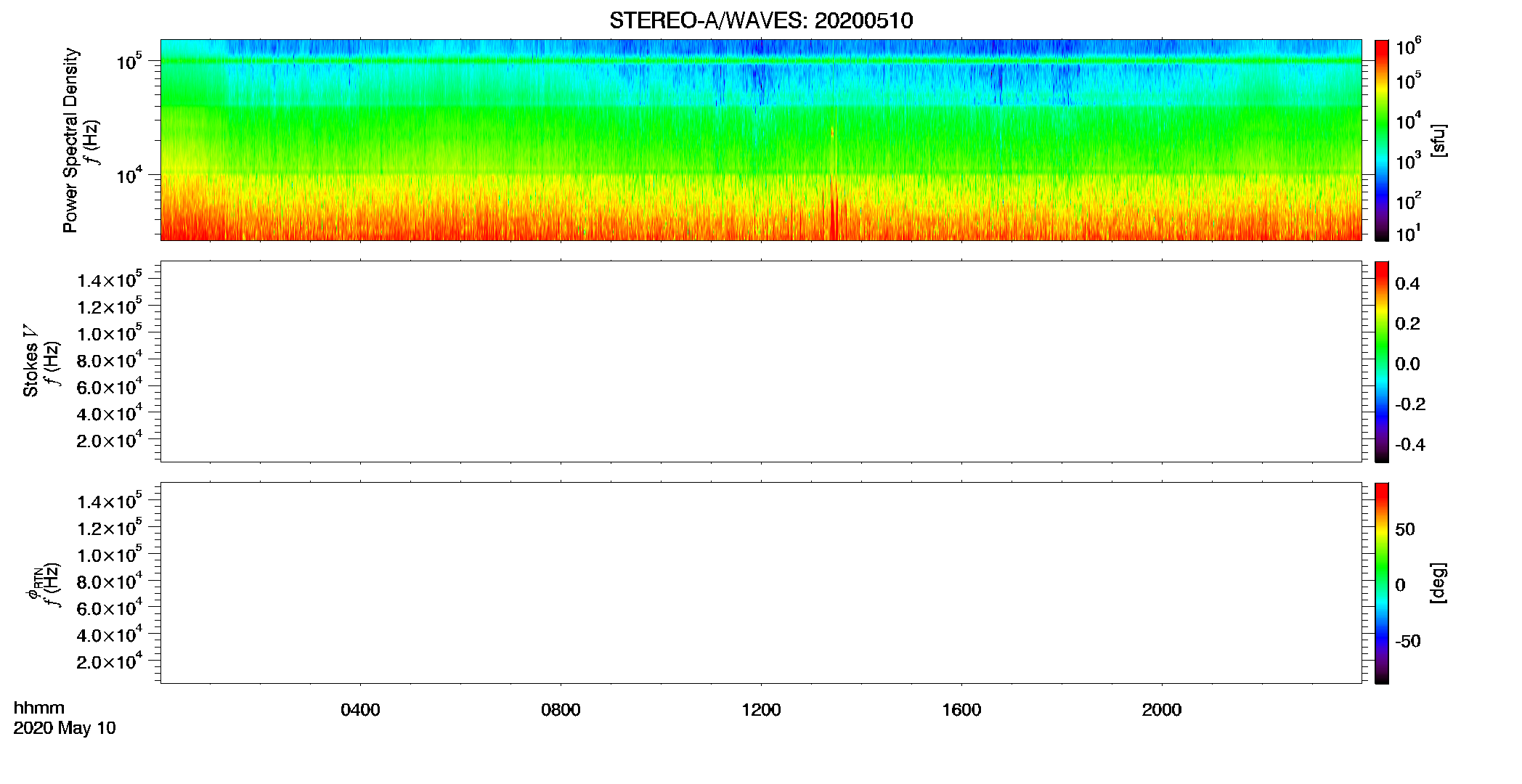1522x784 pixels.
Task: Click the 2000 time axis label
Action: click(x=1162, y=710)
